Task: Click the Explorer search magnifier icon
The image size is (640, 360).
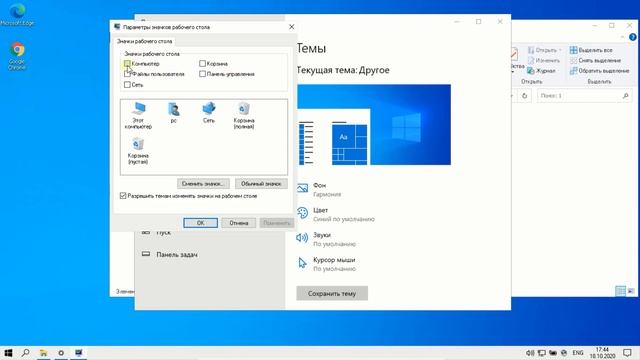Action: pyautogui.click(x=626, y=96)
